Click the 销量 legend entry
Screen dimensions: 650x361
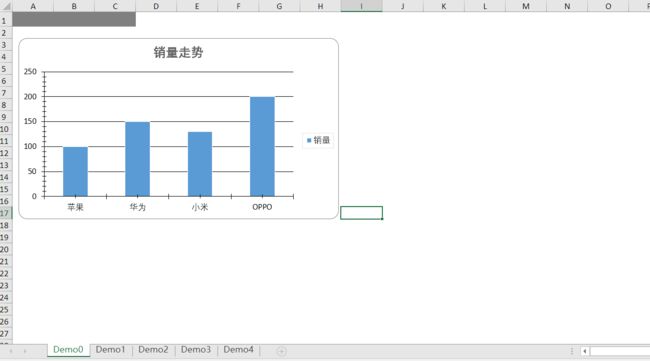pyautogui.click(x=318, y=140)
